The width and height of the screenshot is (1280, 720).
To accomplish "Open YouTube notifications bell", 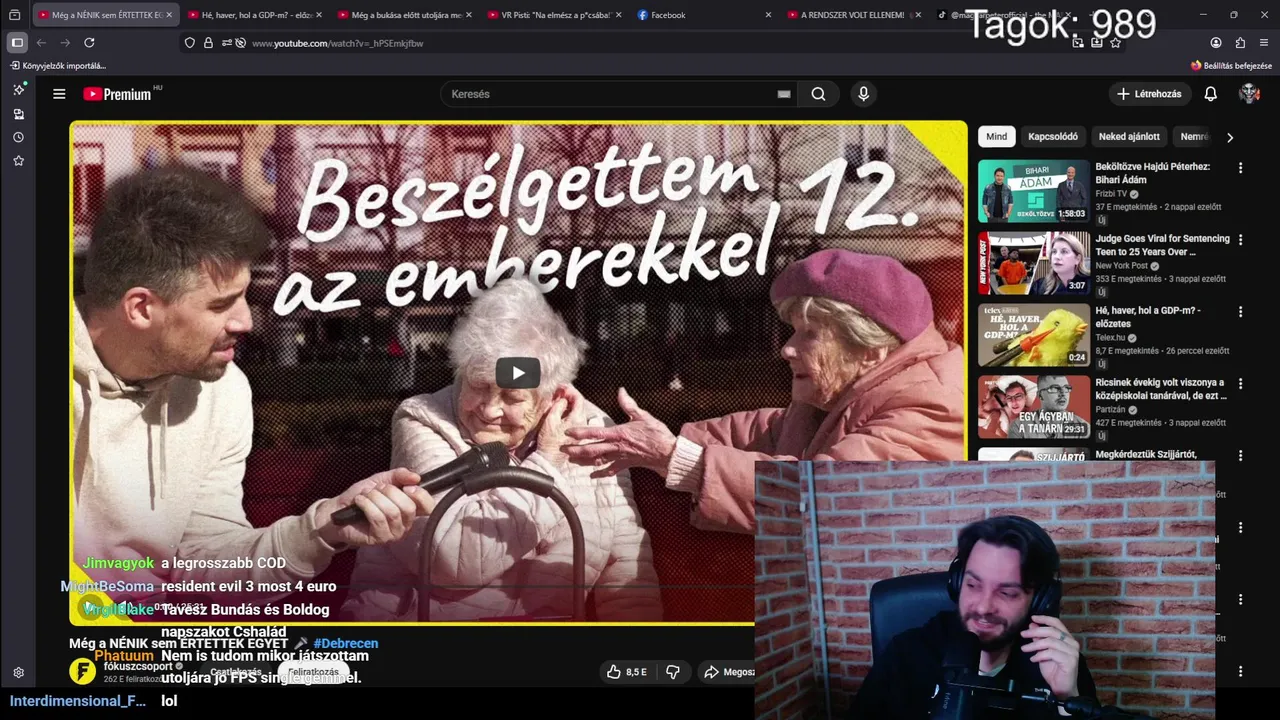I will pyautogui.click(x=1210, y=94).
